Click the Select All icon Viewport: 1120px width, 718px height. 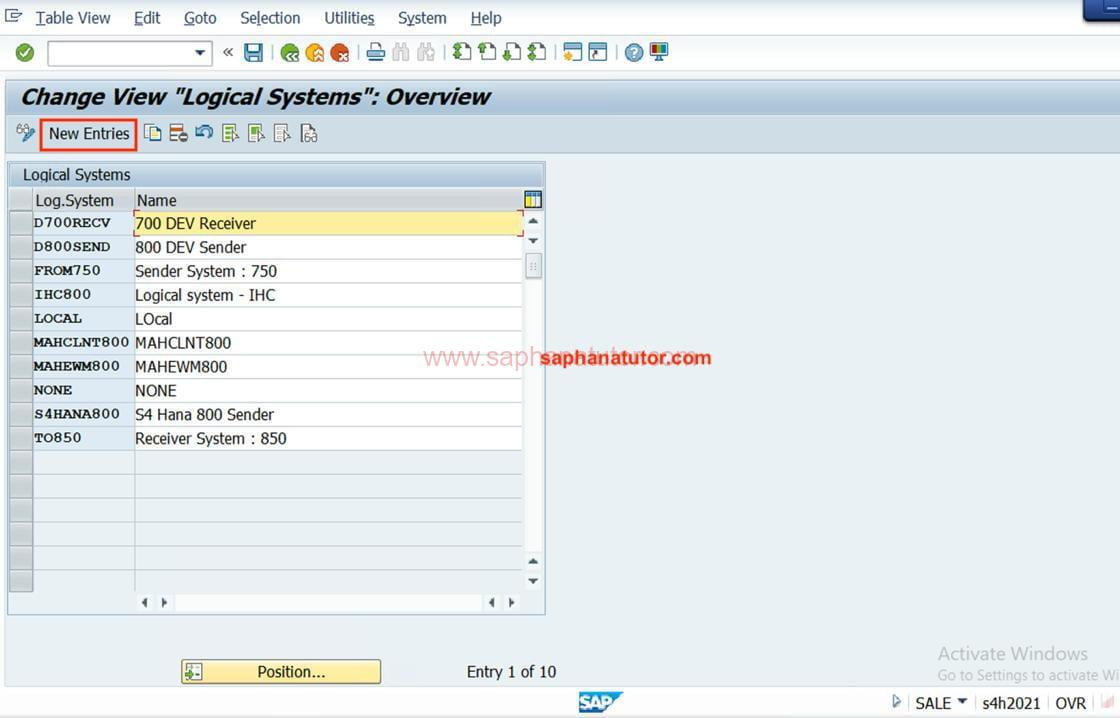(x=230, y=133)
